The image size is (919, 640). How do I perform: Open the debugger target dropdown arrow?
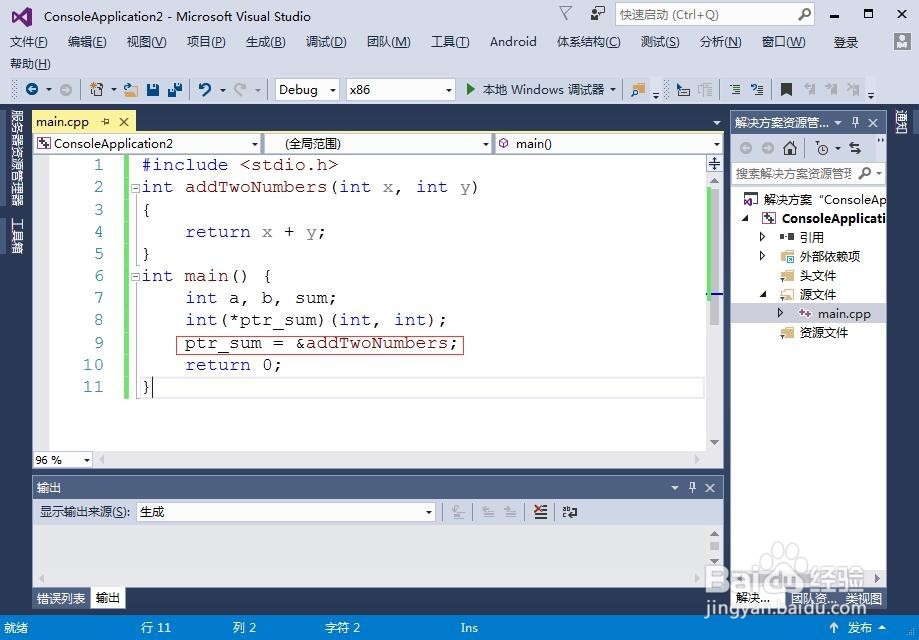613,90
